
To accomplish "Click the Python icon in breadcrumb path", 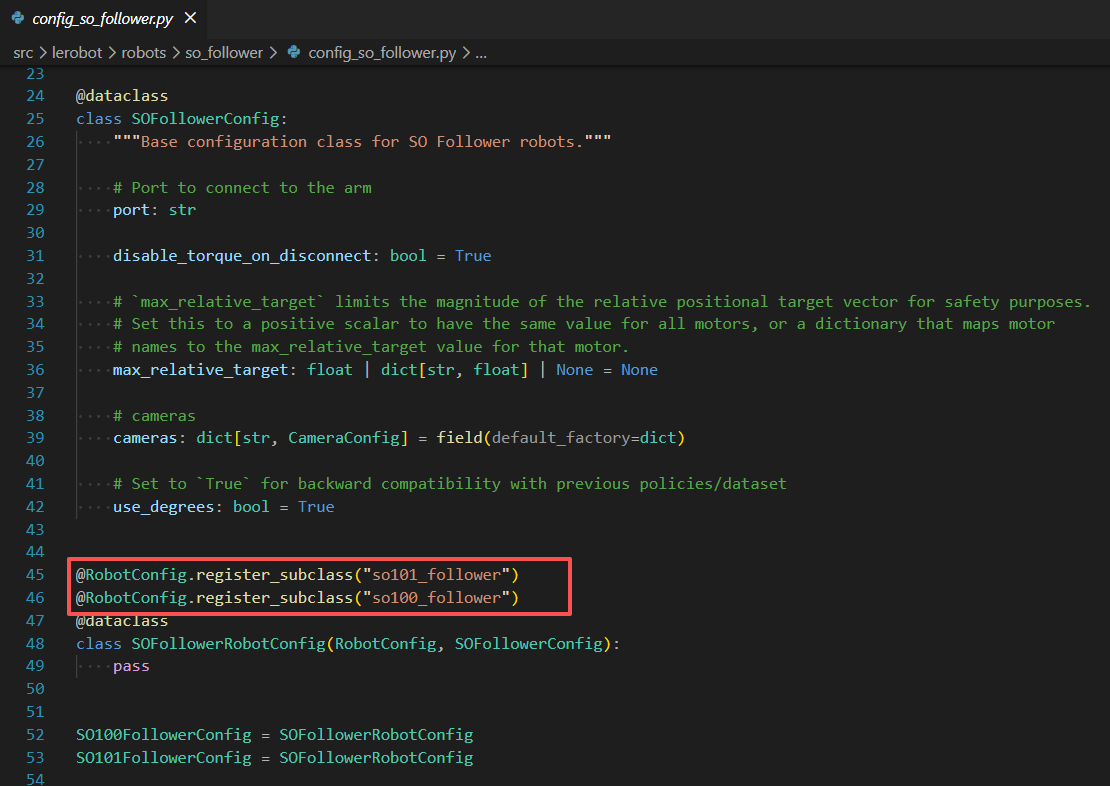I will (x=294, y=52).
